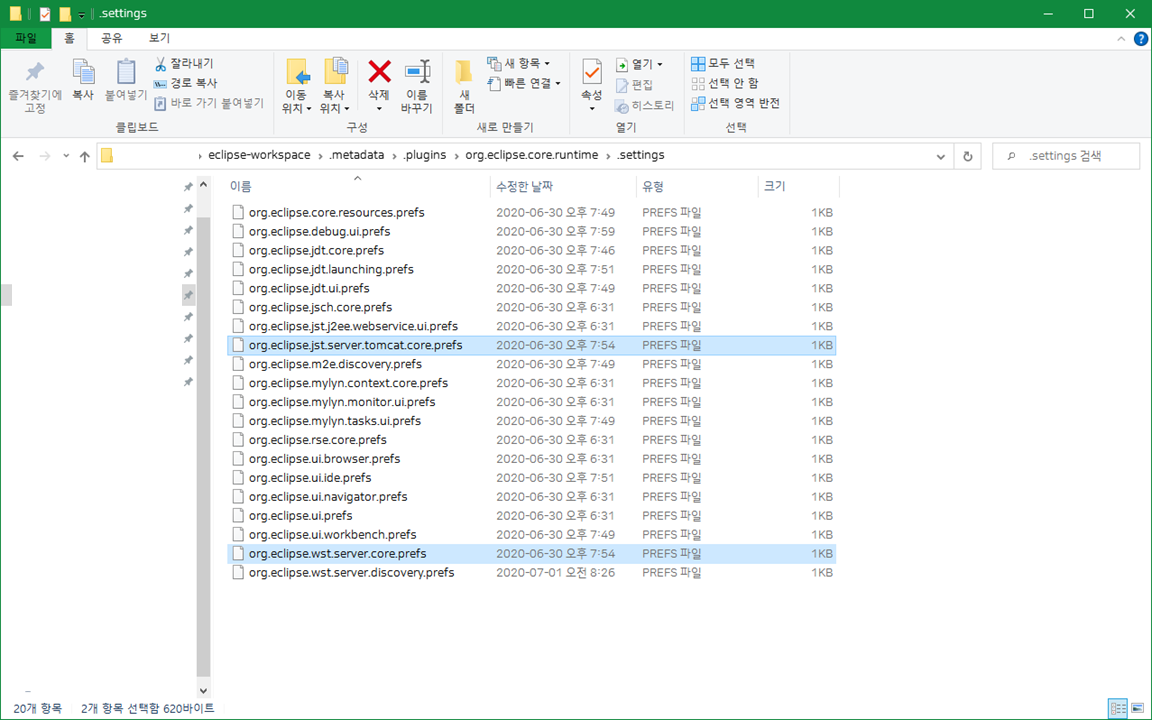
Task: Collapse the ribbon with chevron
Action: pos(1120,38)
